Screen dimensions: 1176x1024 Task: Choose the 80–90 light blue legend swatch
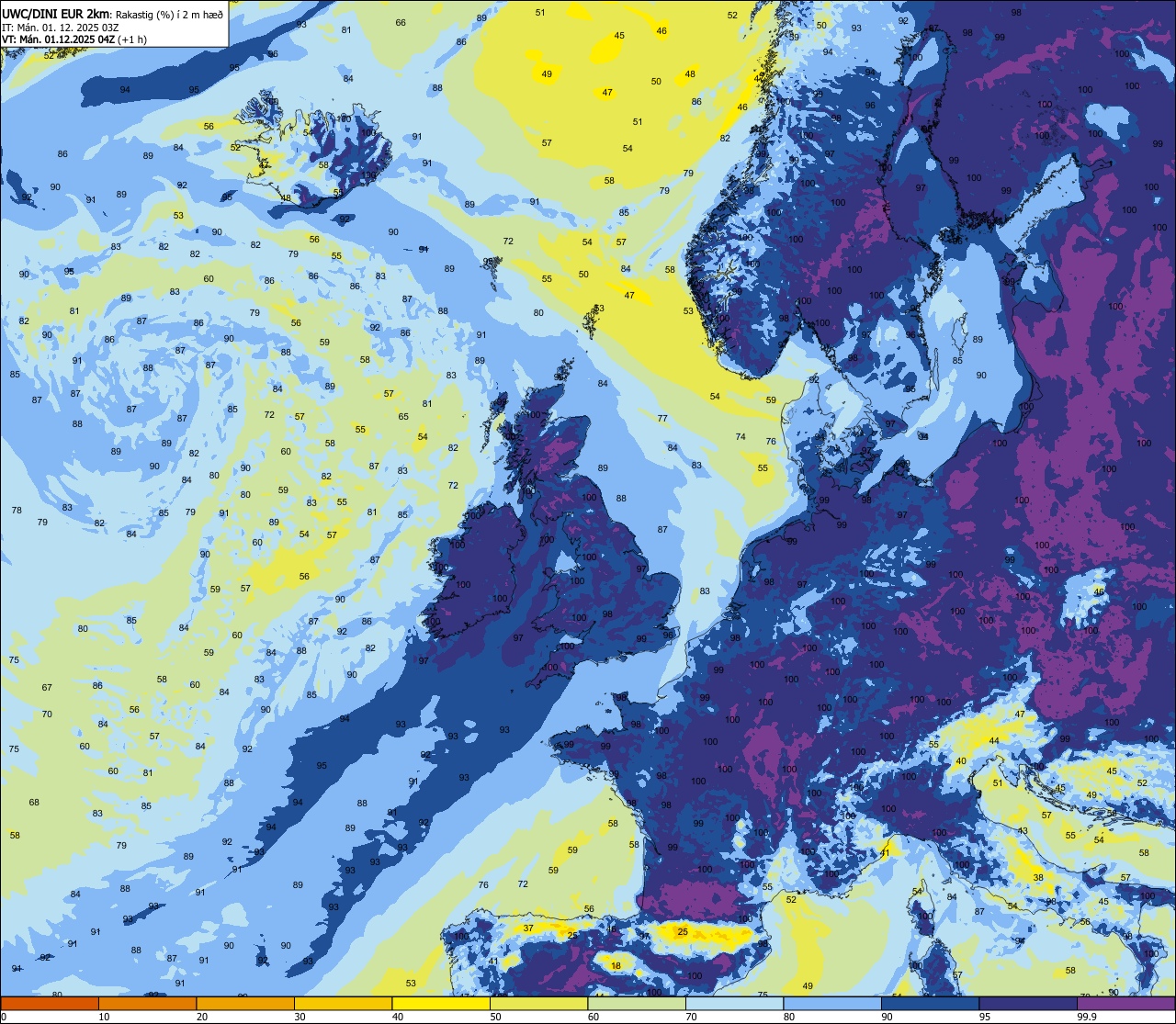pyautogui.click(x=832, y=1003)
